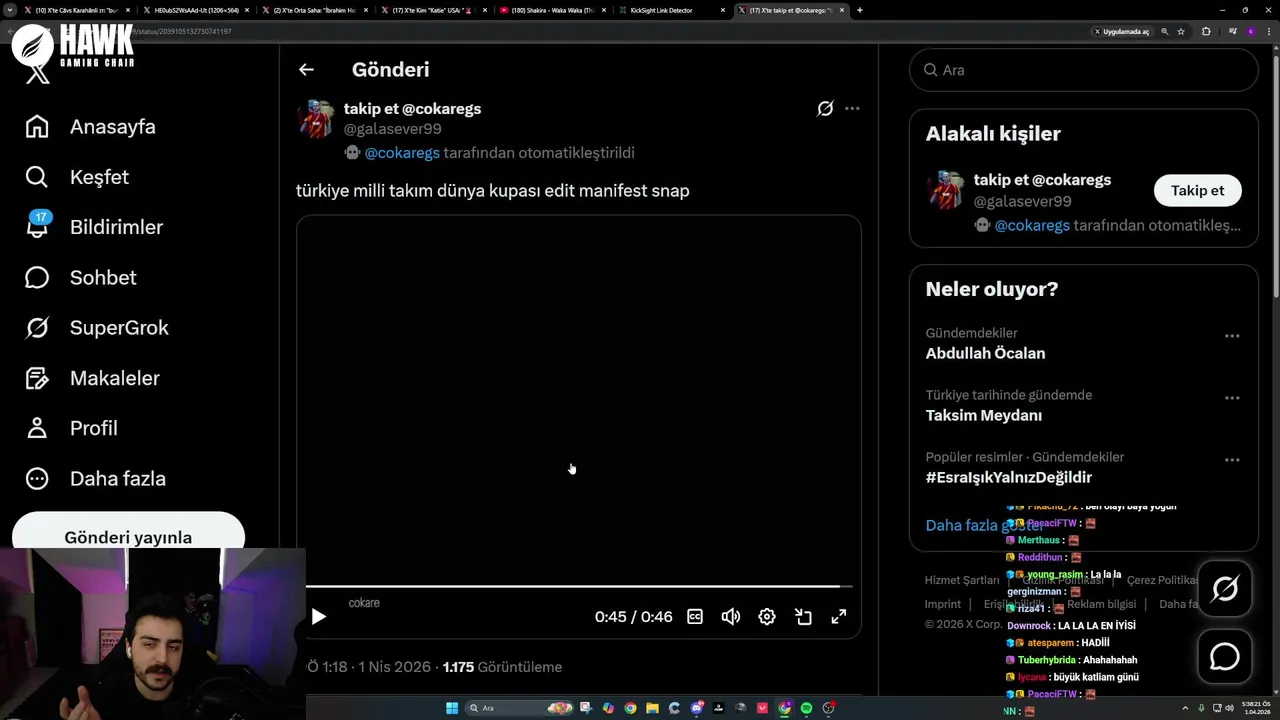Screen dimensions: 1280x720
Task: Open Spotify from taskbar
Action: pos(807,708)
